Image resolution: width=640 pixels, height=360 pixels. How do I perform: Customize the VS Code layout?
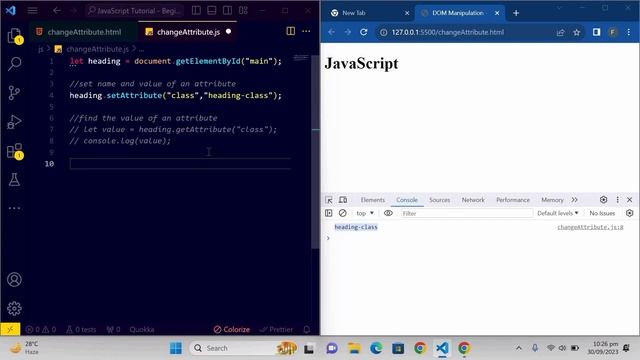[x=243, y=11]
